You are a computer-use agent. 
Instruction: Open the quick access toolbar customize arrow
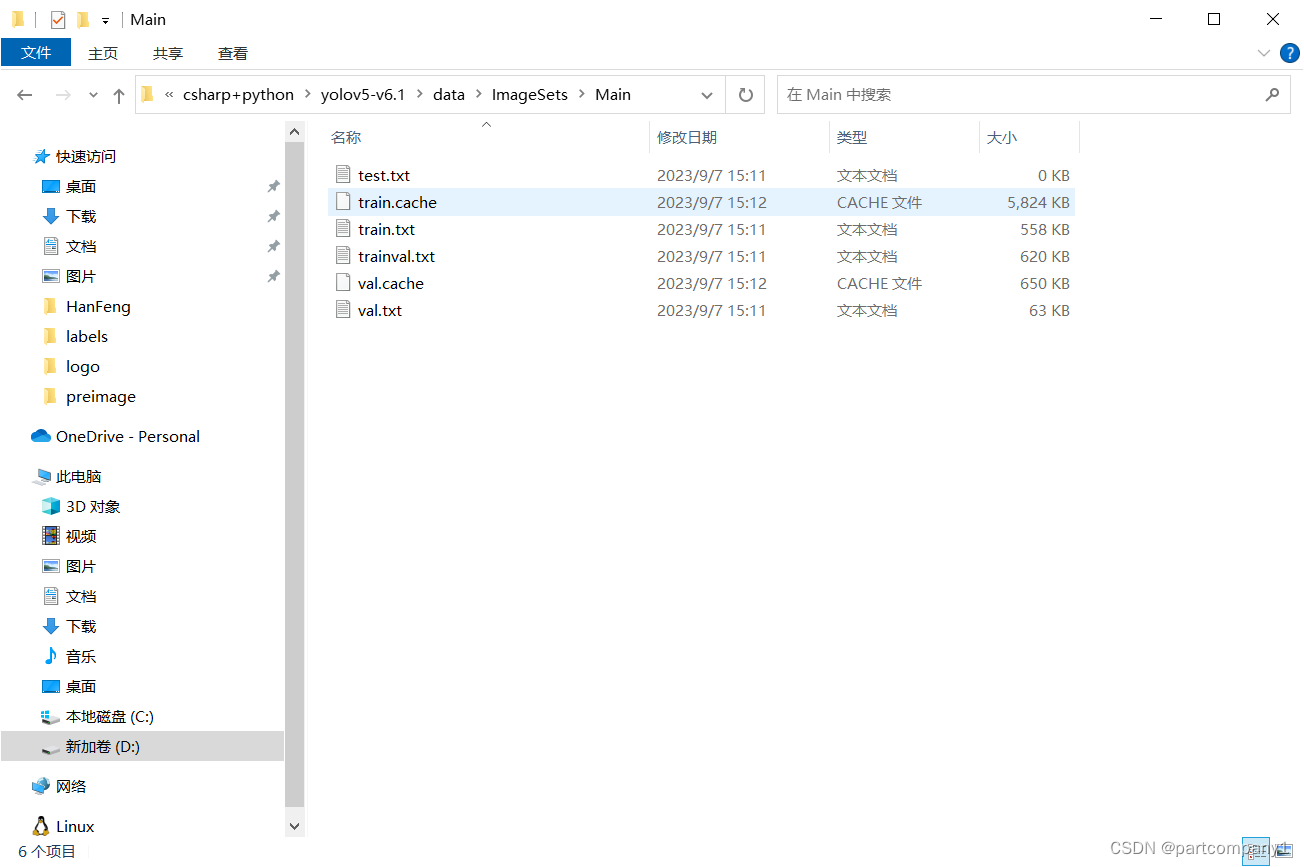point(105,20)
